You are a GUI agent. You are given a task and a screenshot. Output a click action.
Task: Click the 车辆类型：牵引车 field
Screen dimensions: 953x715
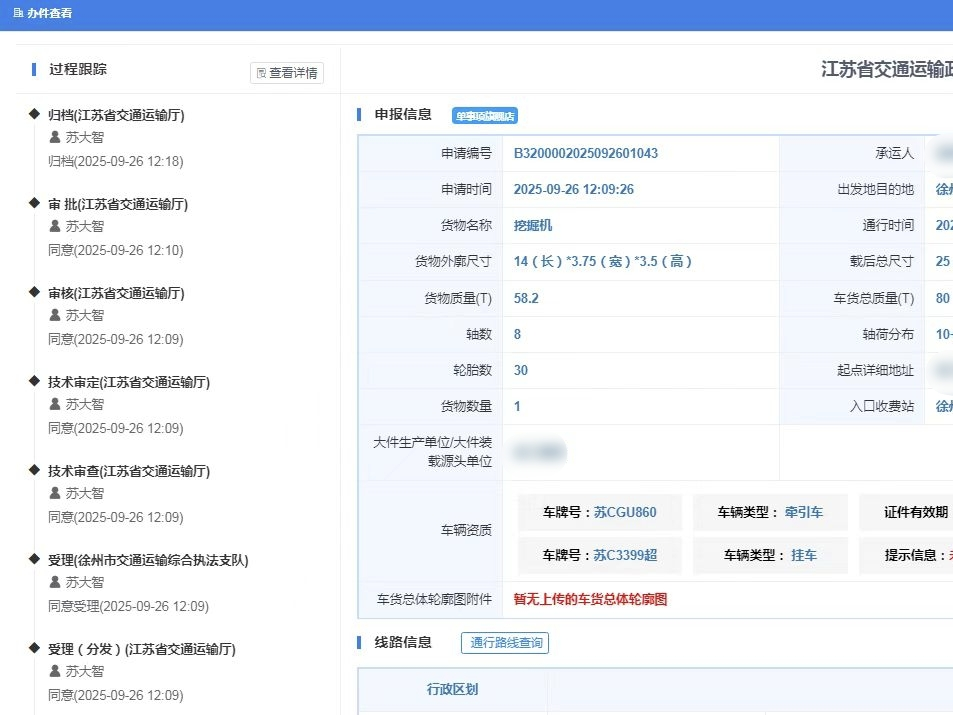click(770, 512)
